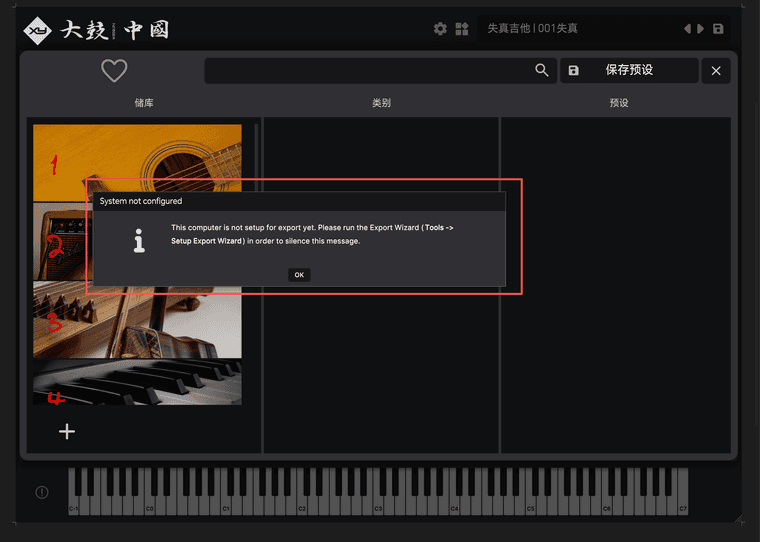Click the 预设 column header
760x542 pixels.
[x=618, y=103]
